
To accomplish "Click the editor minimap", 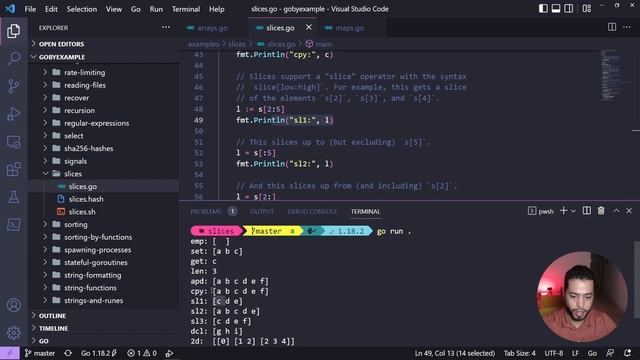I will click(611, 76).
